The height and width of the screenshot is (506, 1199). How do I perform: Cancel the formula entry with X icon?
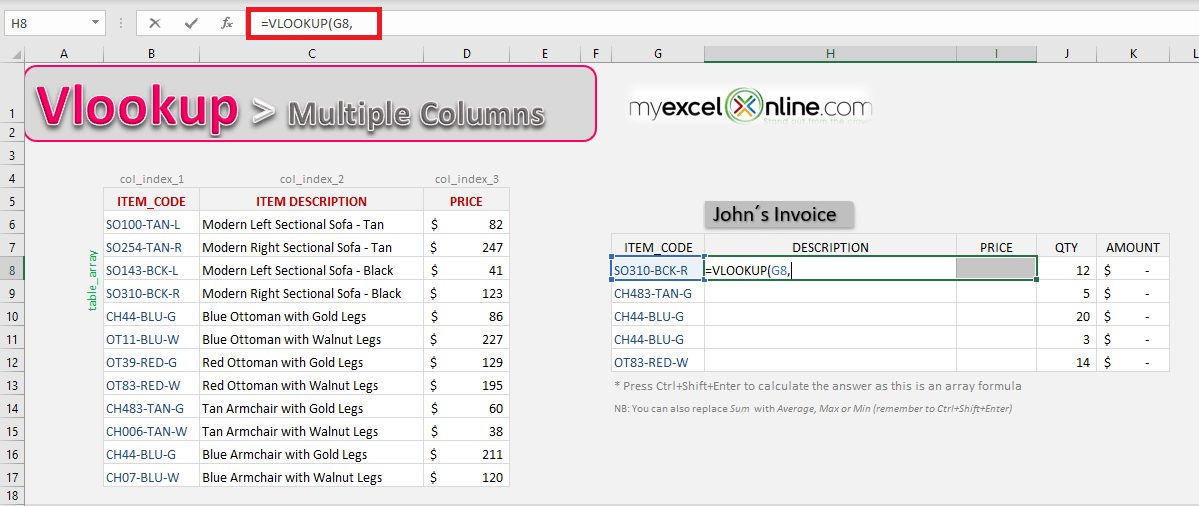[x=155, y=24]
